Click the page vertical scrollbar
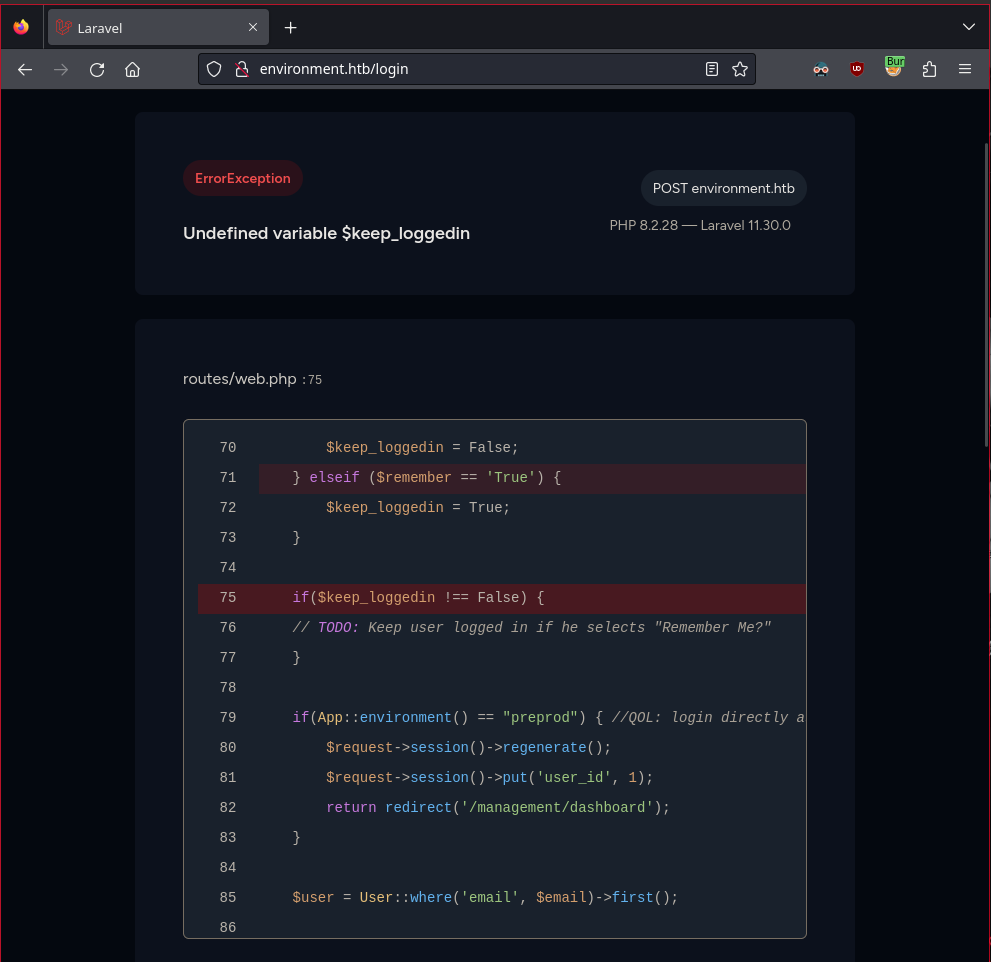This screenshot has width=991, height=962. [x=987, y=296]
